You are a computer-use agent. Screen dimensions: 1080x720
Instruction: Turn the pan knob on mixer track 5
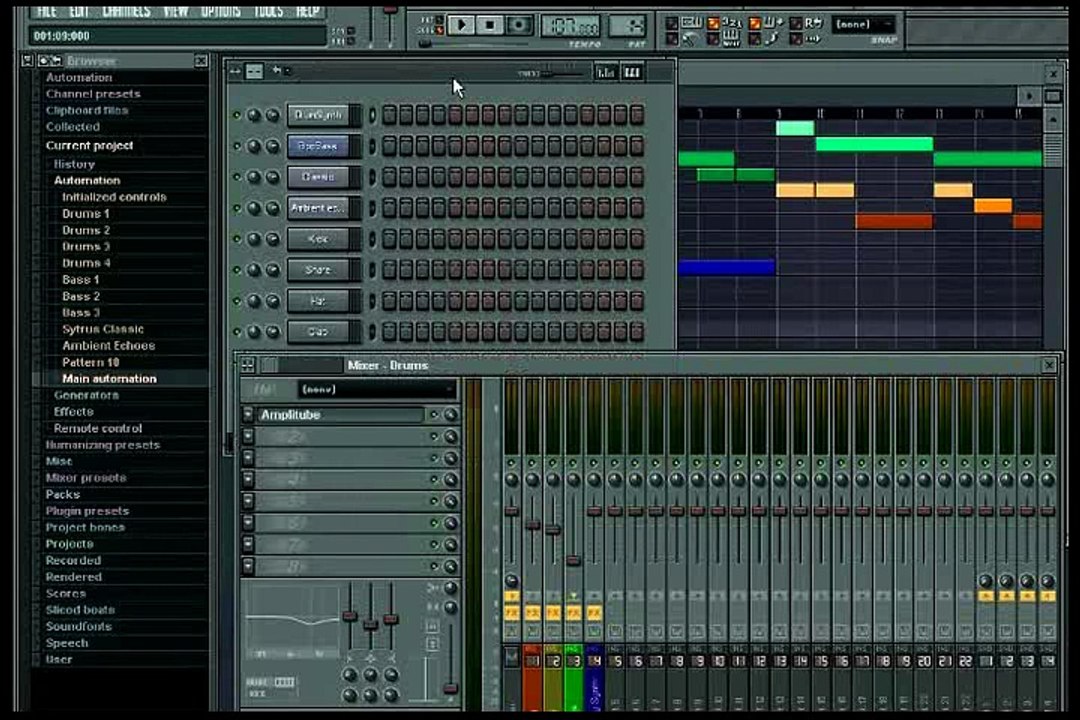point(615,480)
